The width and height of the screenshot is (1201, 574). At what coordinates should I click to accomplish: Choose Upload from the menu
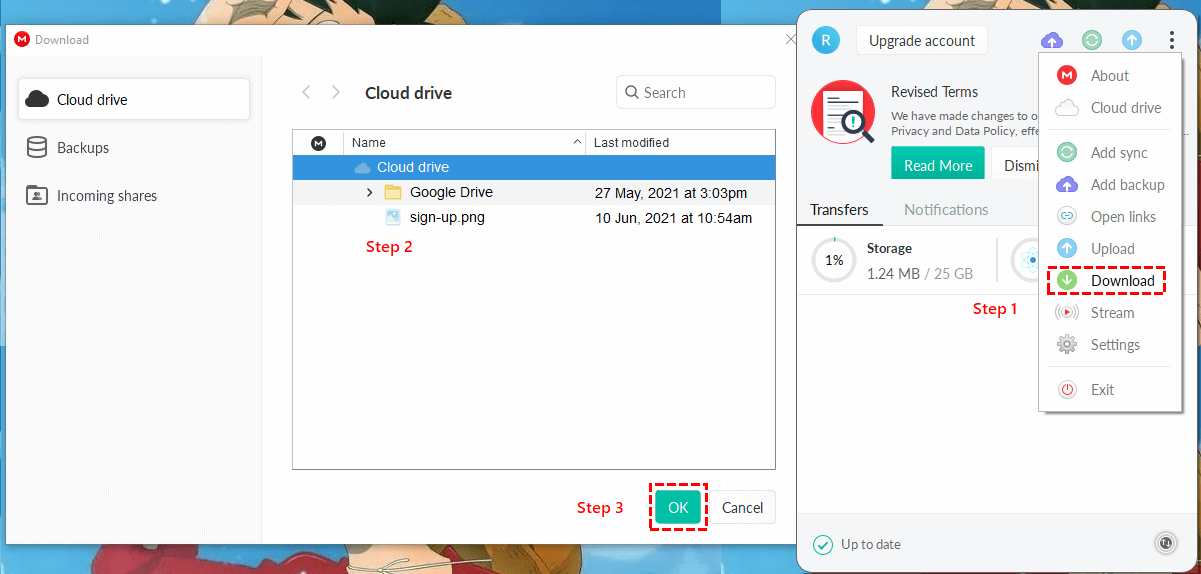pyautogui.click(x=1110, y=248)
